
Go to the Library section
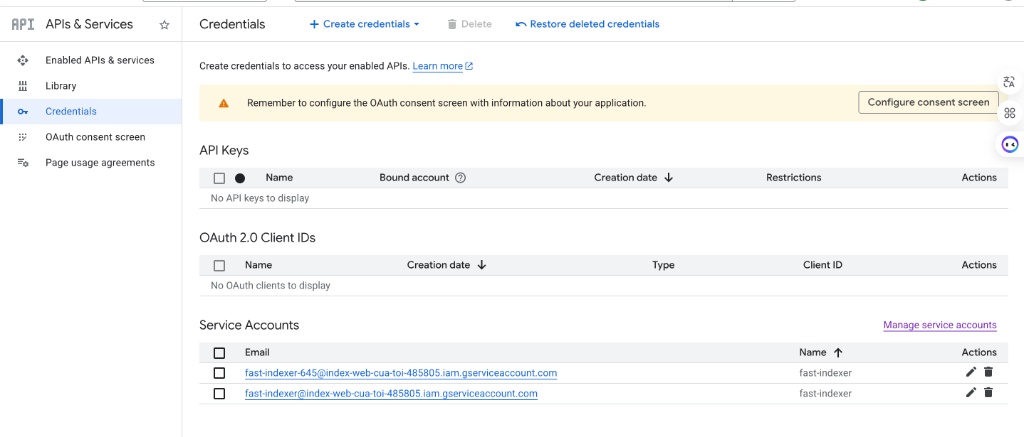point(61,86)
